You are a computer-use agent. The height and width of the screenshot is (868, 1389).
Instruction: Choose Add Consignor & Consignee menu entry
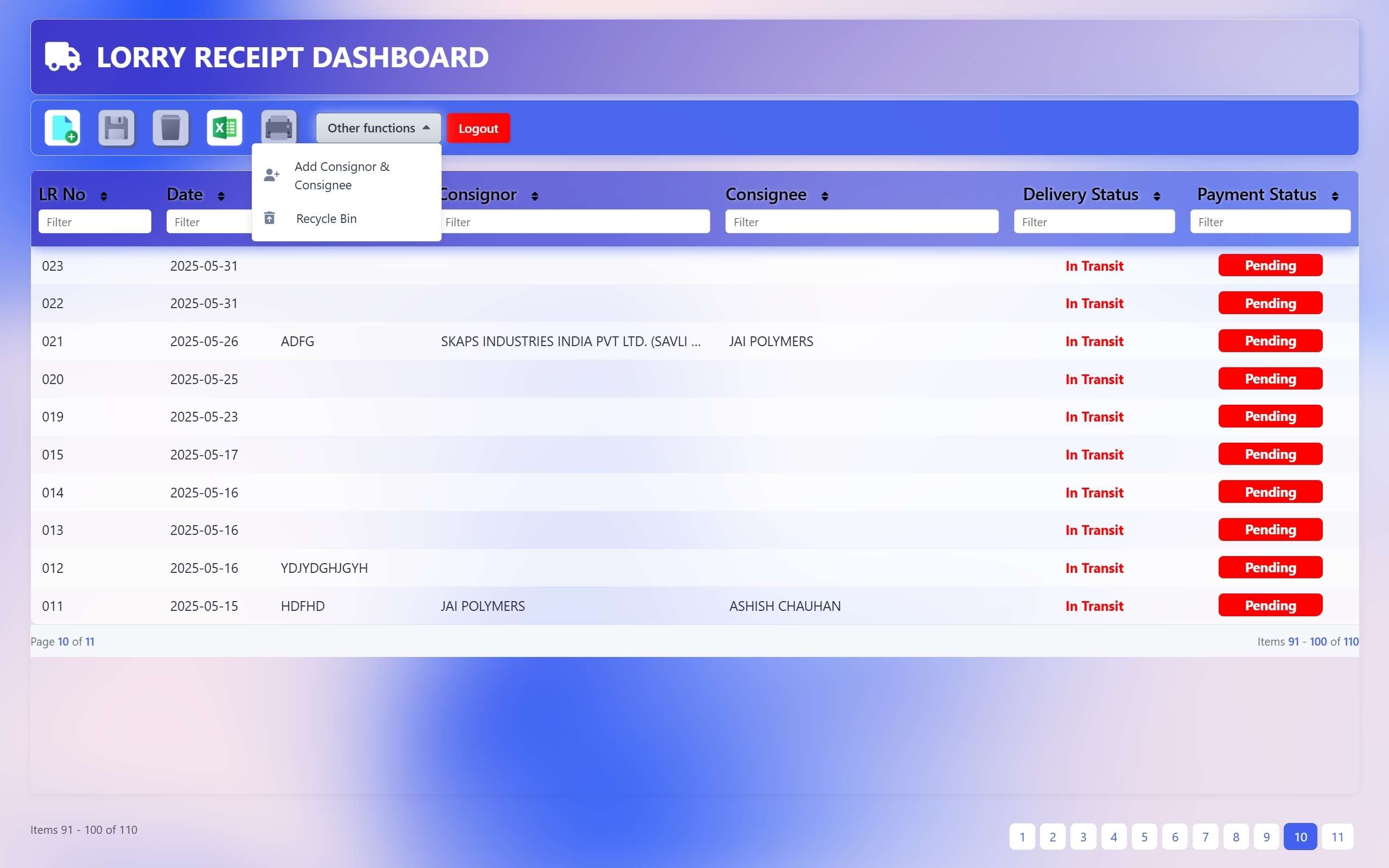pyautogui.click(x=342, y=175)
